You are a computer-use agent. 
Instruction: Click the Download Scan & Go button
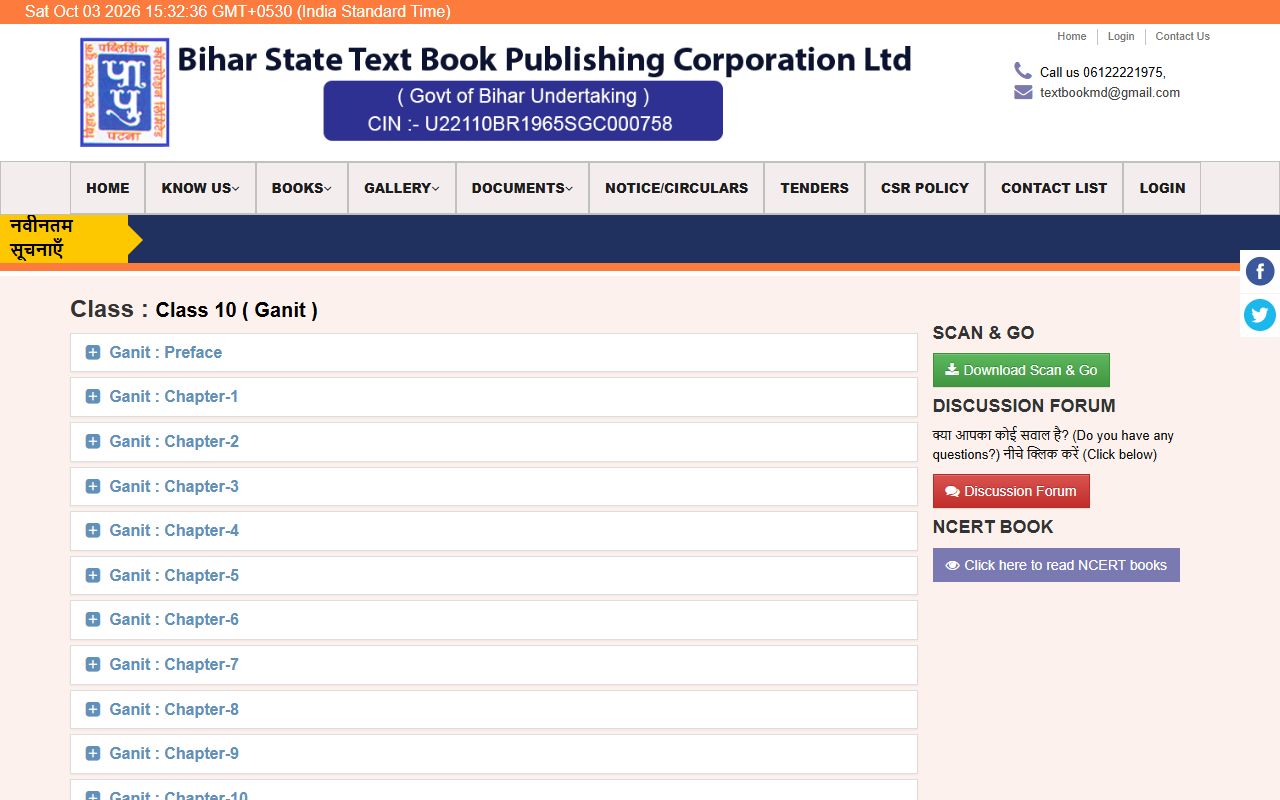[1021, 370]
